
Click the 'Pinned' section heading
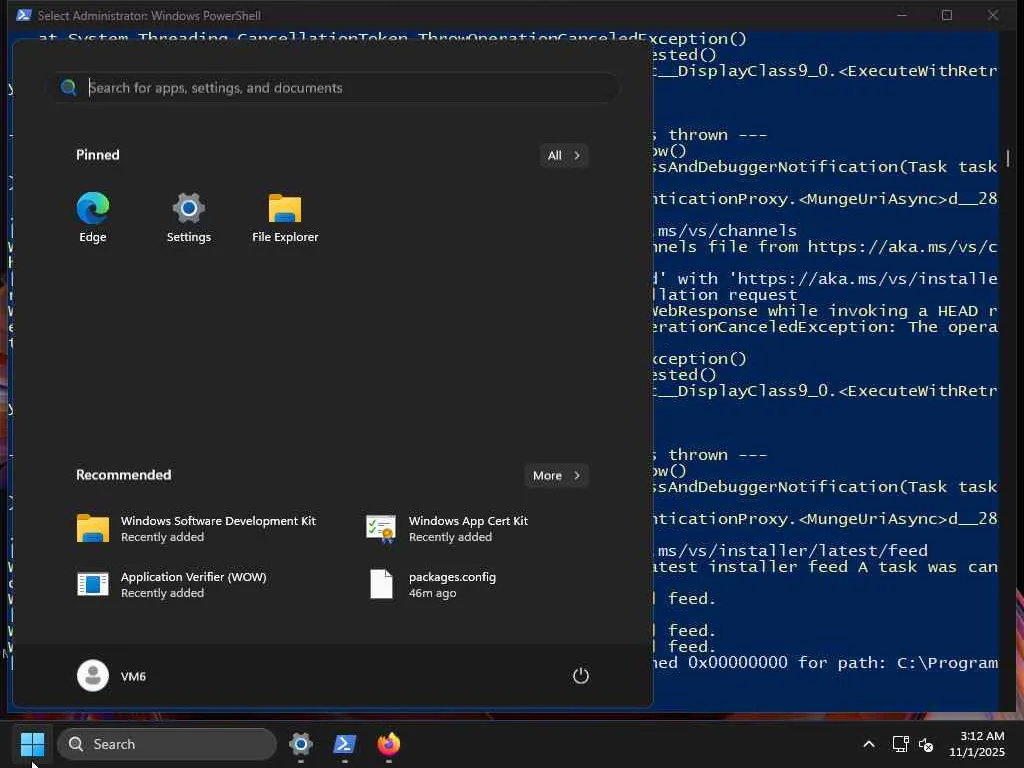point(98,155)
